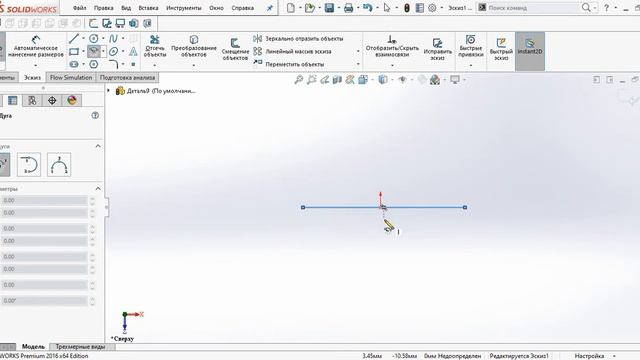Click Исправить эскиз tool
Viewport: 640px width, 360px height.
pos(438,49)
